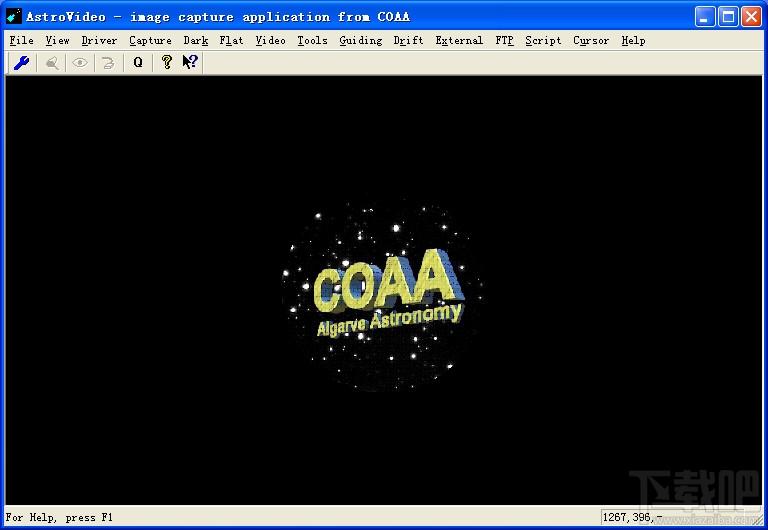The width and height of the screenshot is (768, 530).
Task: Click the grayed-out eye preview icon
Action: coord(80,63)
